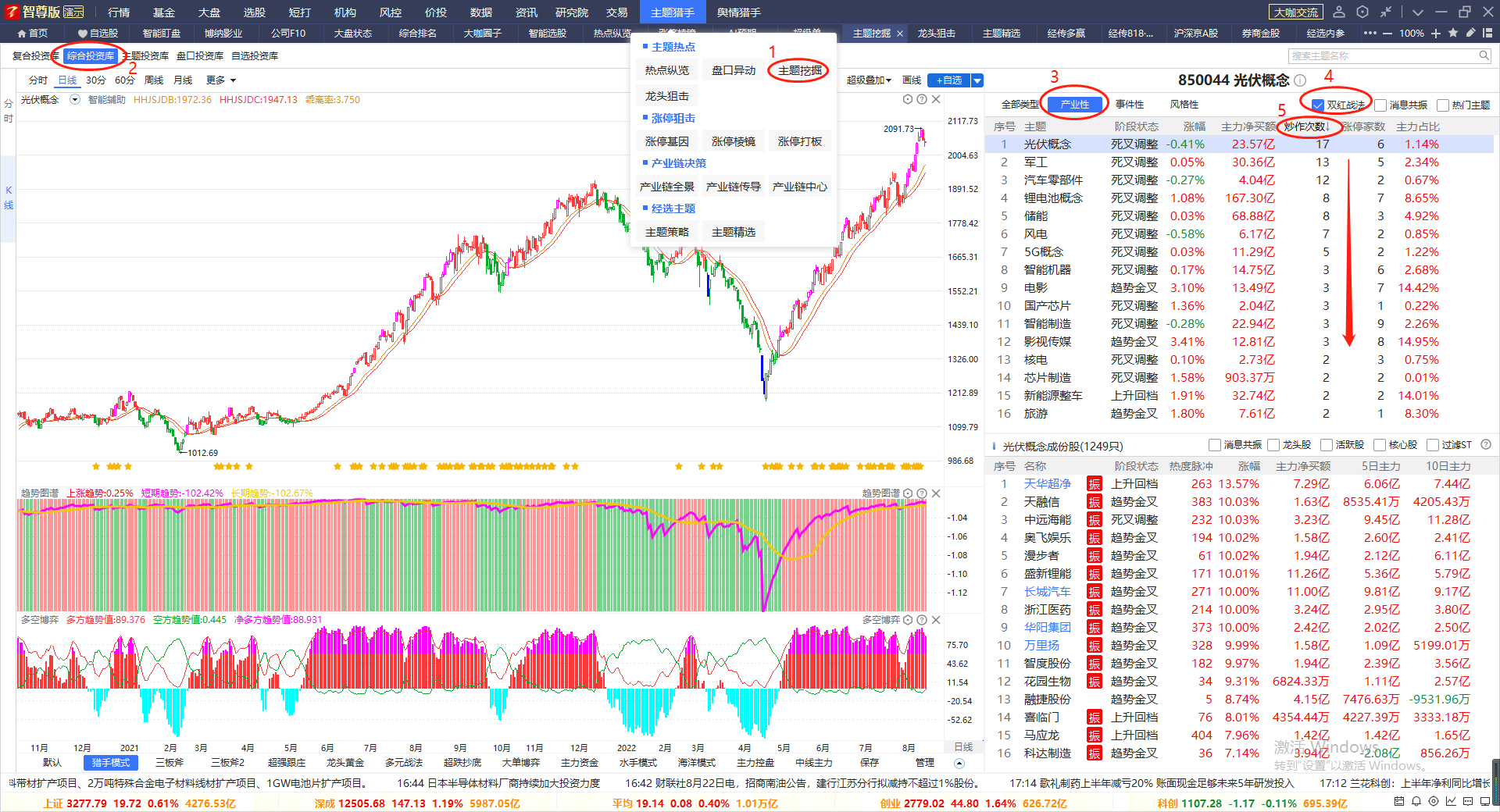Click the layout list icon in tab bar
The image size is (1500, 812).
(1487, 33)
